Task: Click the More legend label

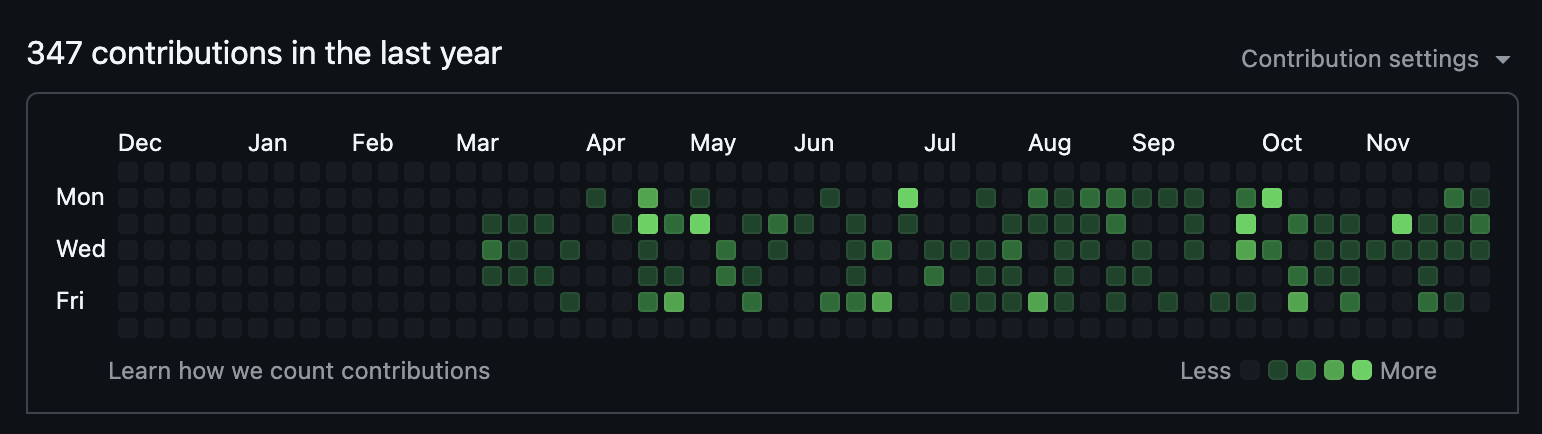Action: coord(1408,371)
